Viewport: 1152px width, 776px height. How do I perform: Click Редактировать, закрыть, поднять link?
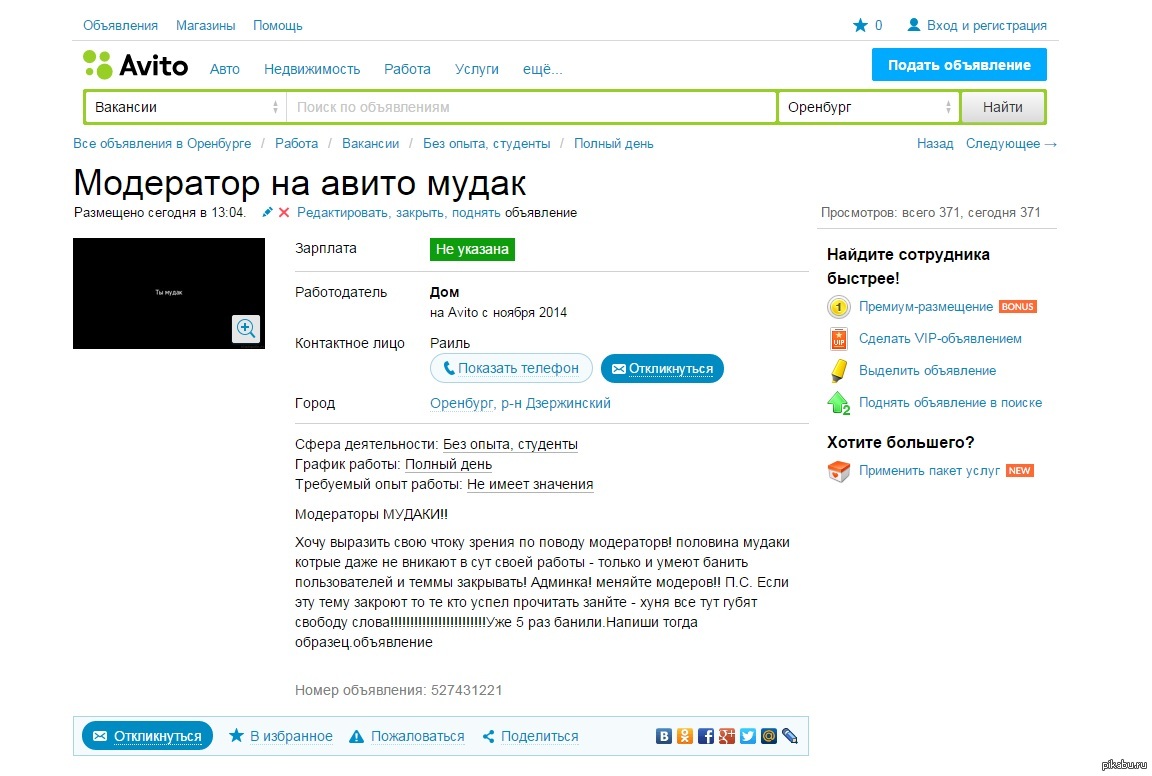(x=398, y=213)
